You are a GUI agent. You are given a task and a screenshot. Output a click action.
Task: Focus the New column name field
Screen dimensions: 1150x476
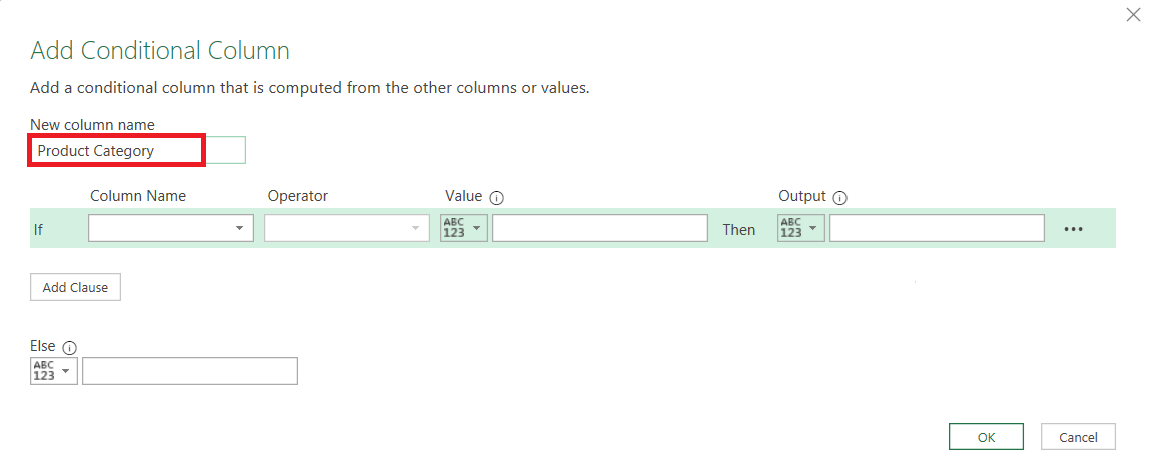click(x=138, y=150)
